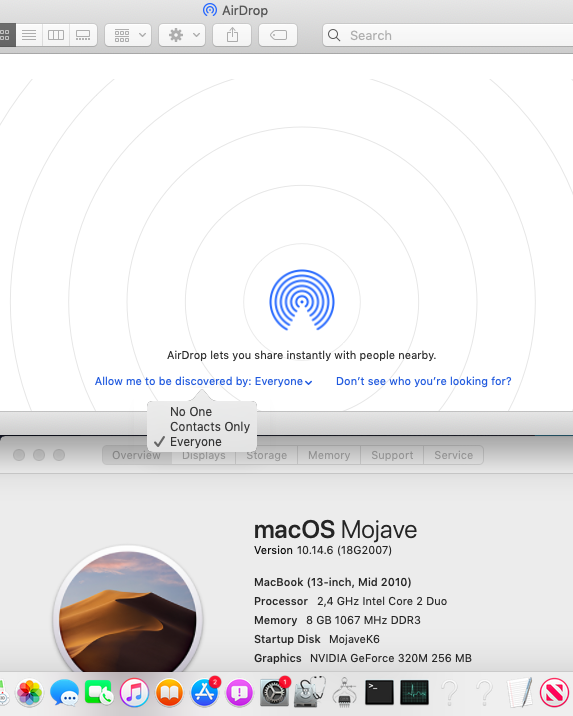Viewport: 573px width, 716px height.
Task: Switch Finder to gallery view
Action: (83, 35)
